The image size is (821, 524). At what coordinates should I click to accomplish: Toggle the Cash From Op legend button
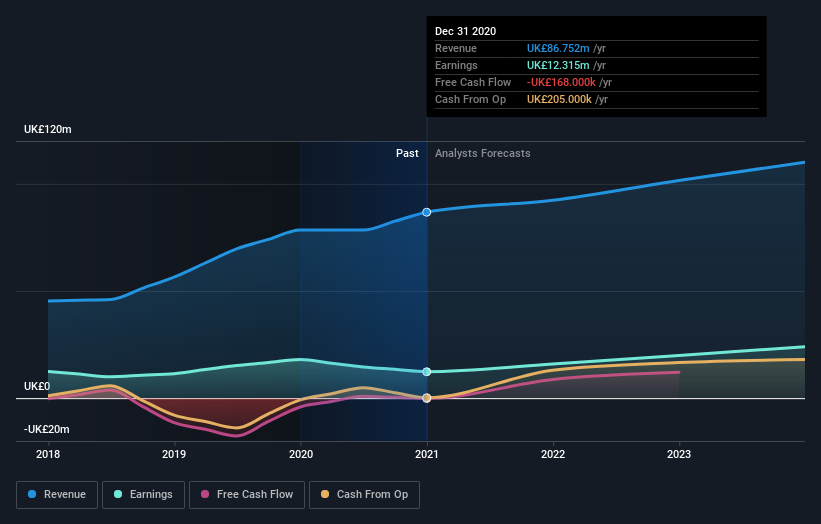[364, 495]
